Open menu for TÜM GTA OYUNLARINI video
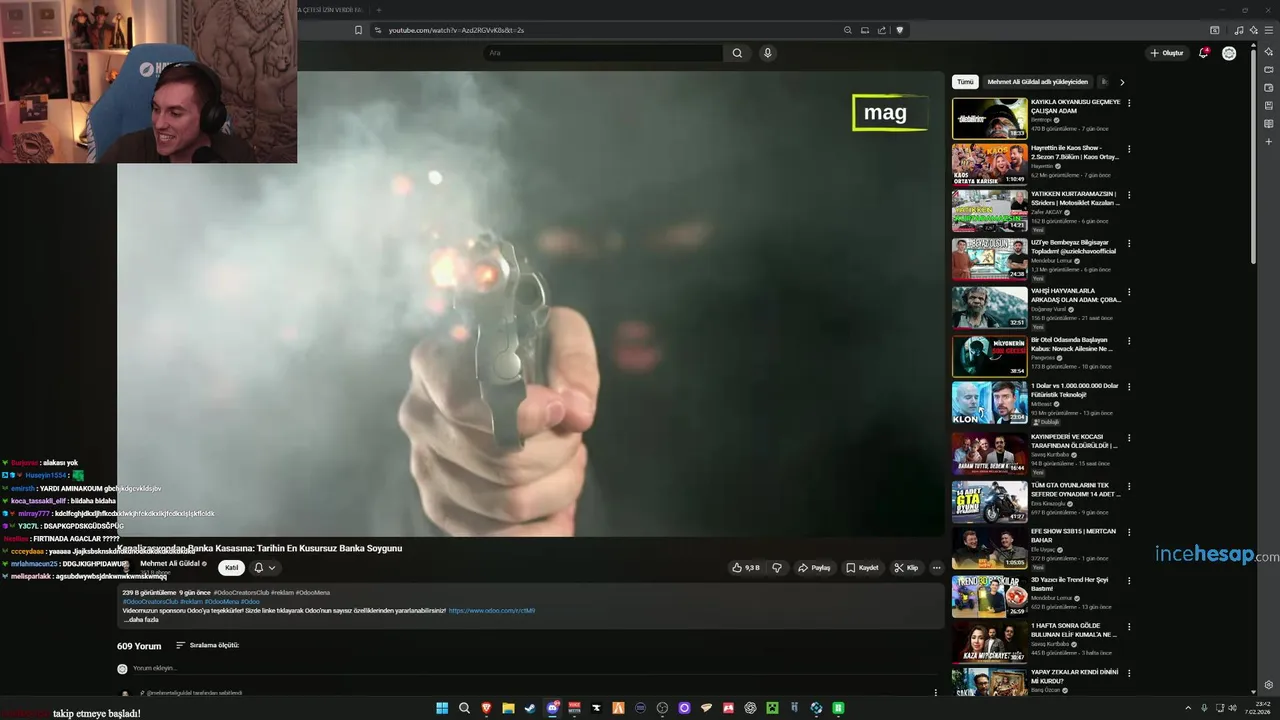Viewport: 1280px width, 720px height. click(x=1129, y=486)
